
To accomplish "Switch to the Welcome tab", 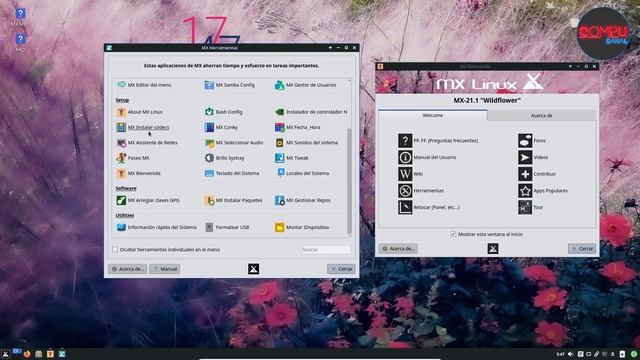I will (432, 116).
